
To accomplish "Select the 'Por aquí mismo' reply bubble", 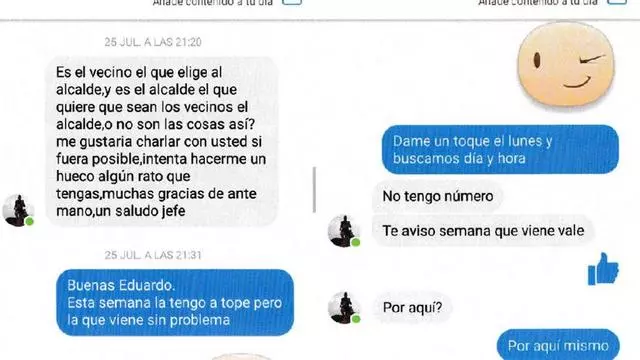I will click(x=558, y=345).
